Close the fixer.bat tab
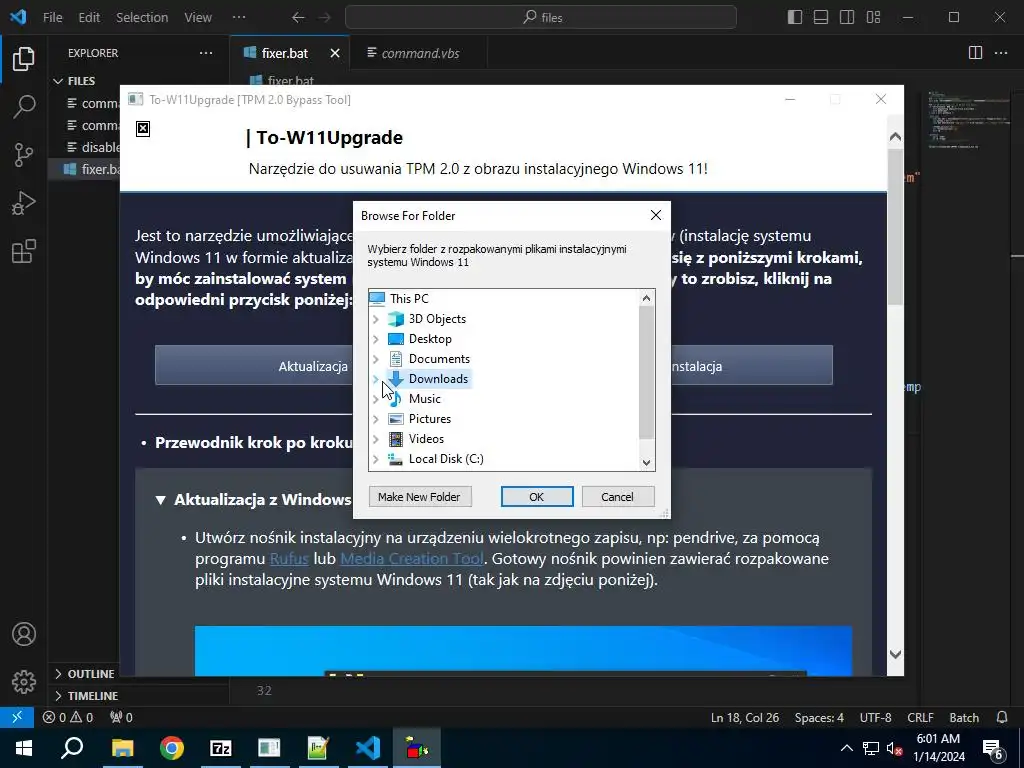 tap(335, 53)
